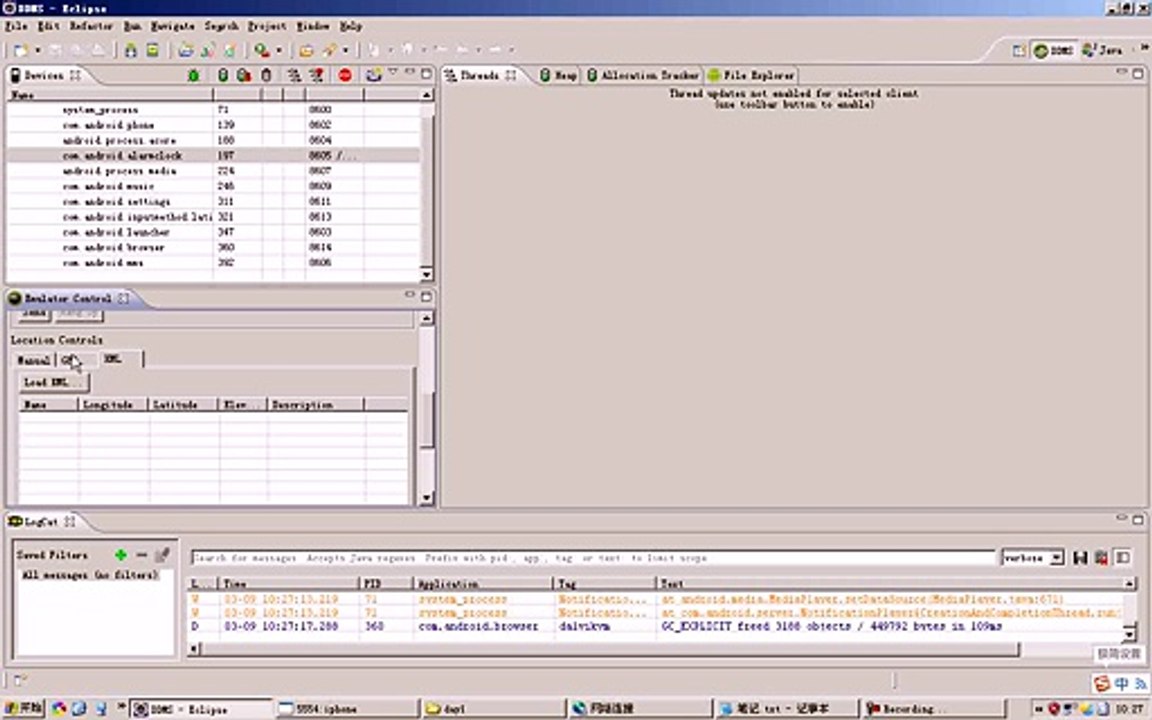Screen dimensions: 1152x720
Task: Click in the LogCat search messages field
Action: (593, 558)
